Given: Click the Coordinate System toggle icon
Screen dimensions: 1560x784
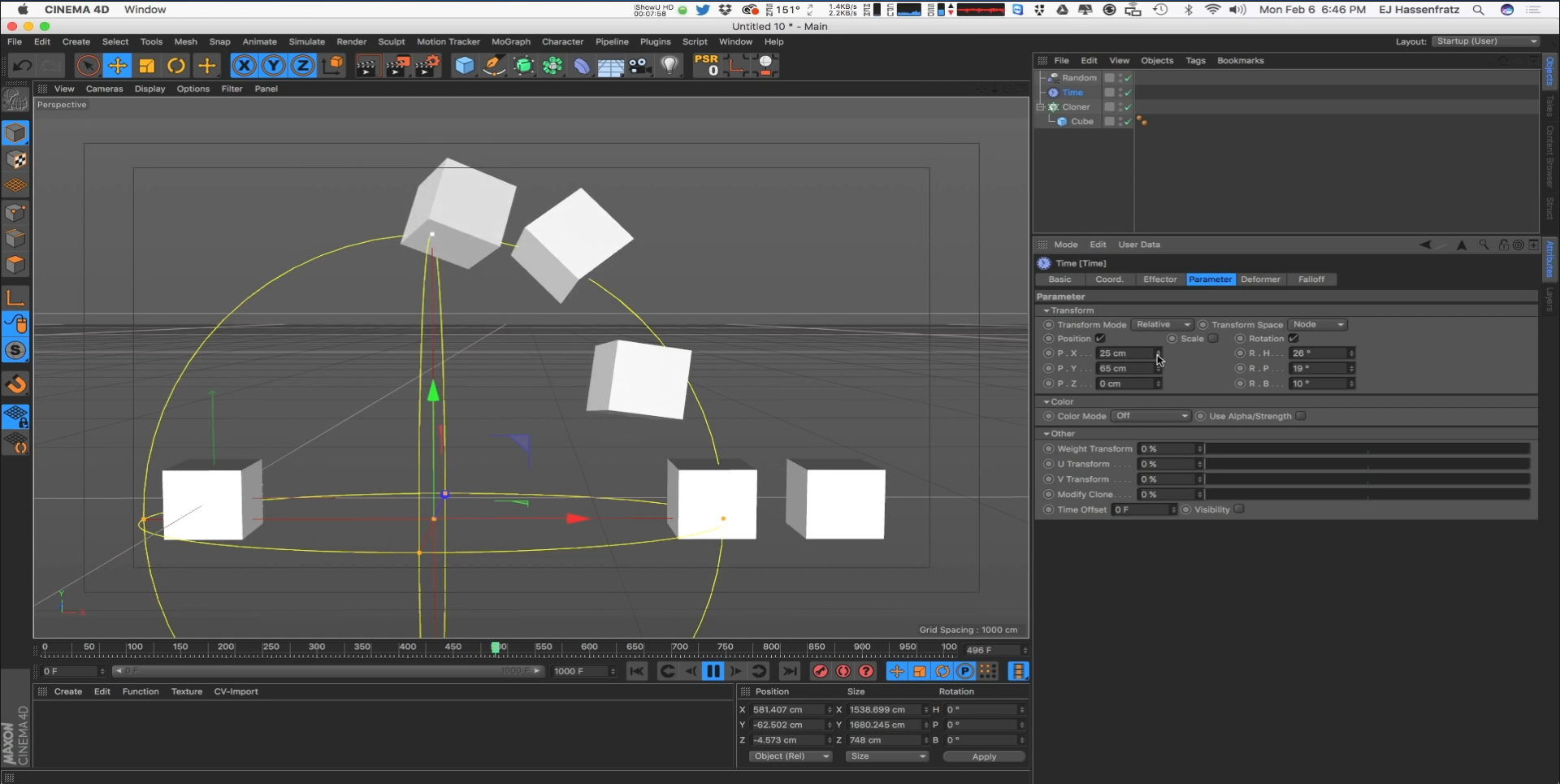Looking at the screenshot, I should pyautogui.click(x=333, y=66).
